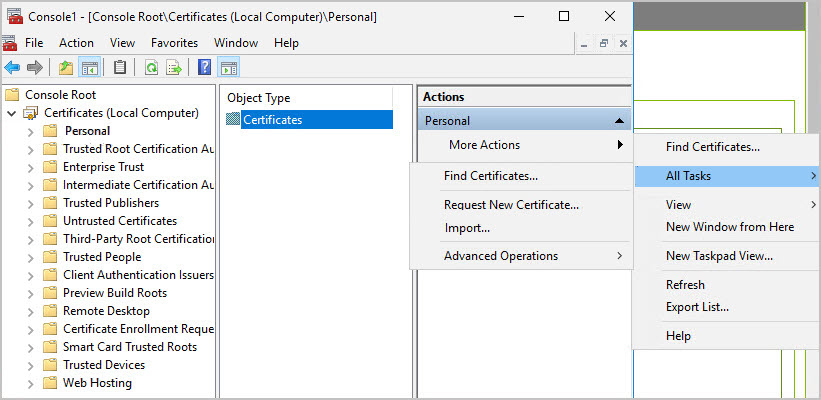The width and height of the screenshot is (821, 400).
Task: Choose Request New Certificate from submenu
Action: (x=511, y=205)
